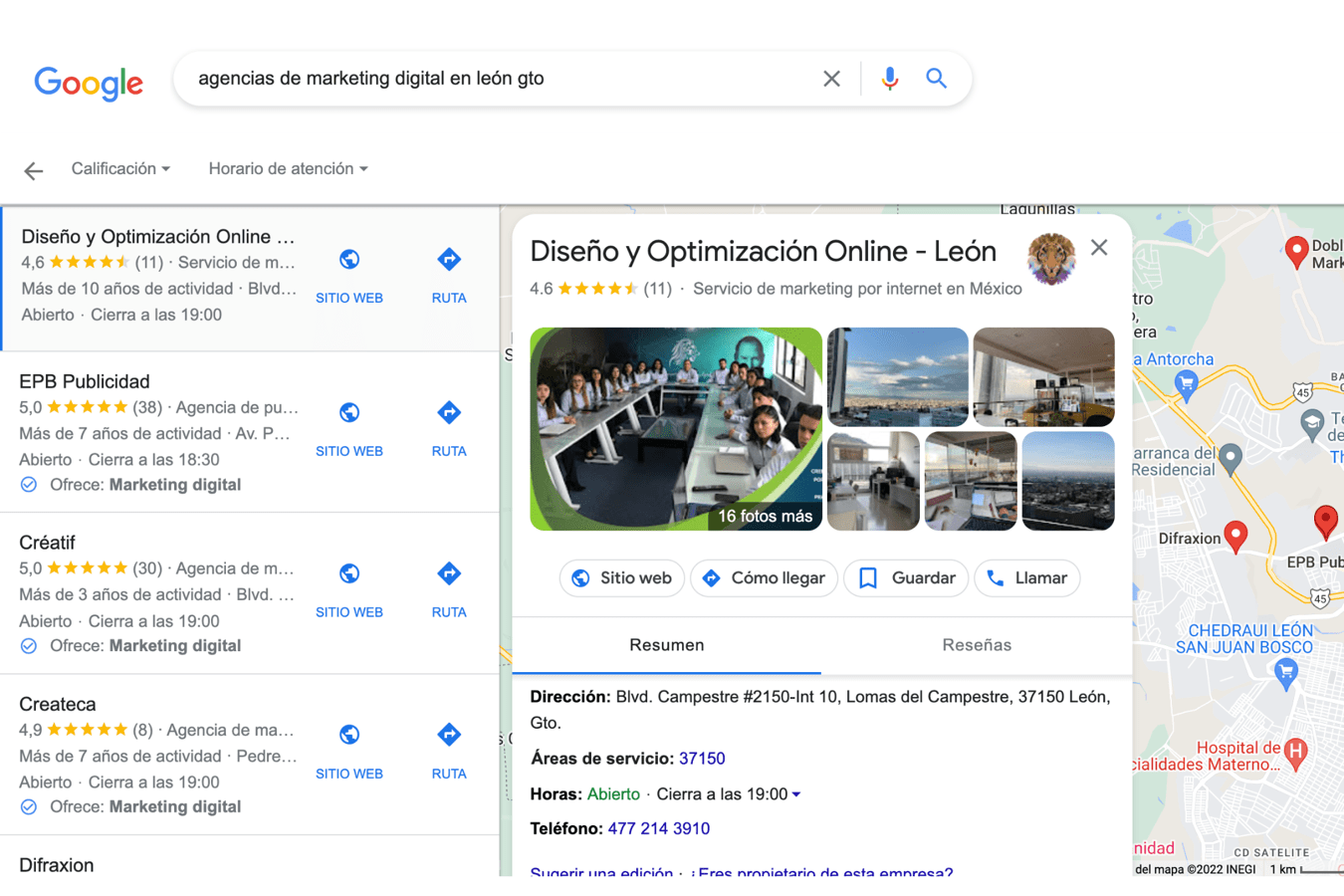Click the ¿Eres propietario de esta empresa? link
Viewport: 1344px width, 896px height.
[821, 872]
